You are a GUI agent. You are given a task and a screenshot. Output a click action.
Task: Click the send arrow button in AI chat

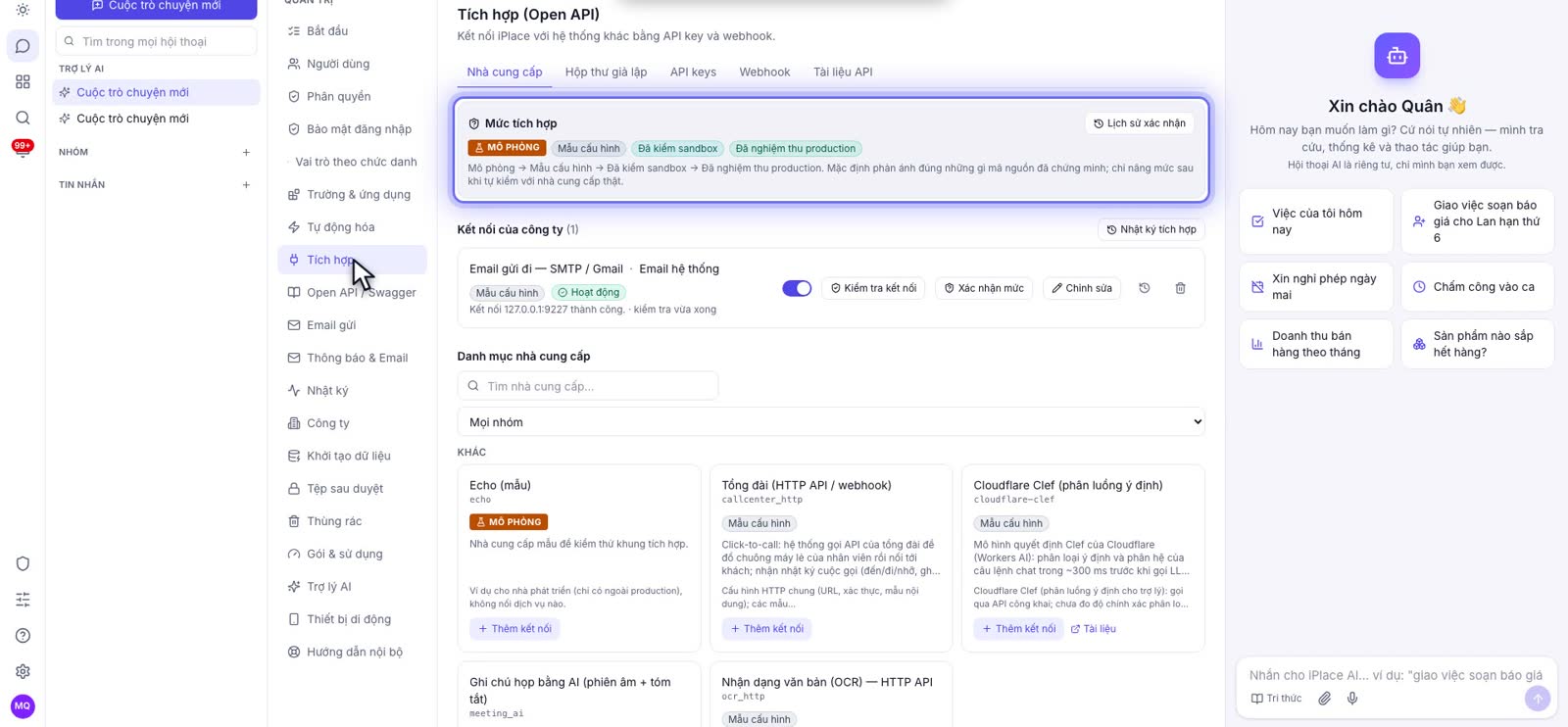coord(1538,699)
